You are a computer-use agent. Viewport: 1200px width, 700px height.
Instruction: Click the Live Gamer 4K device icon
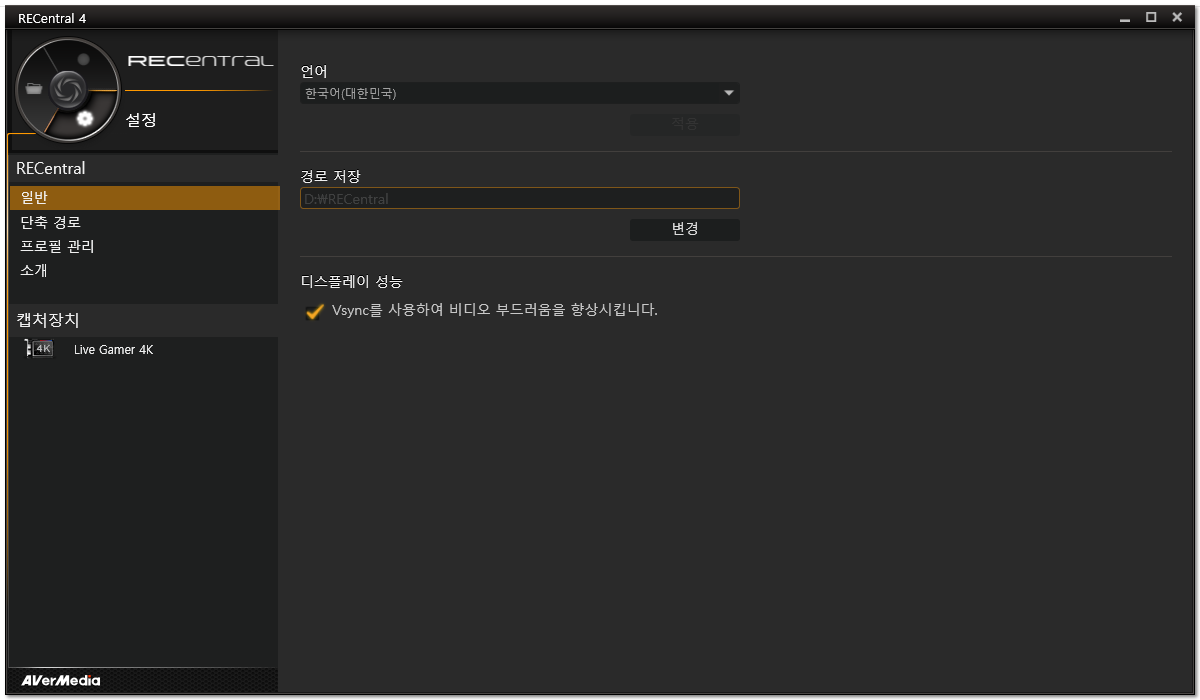pos(39,349)
